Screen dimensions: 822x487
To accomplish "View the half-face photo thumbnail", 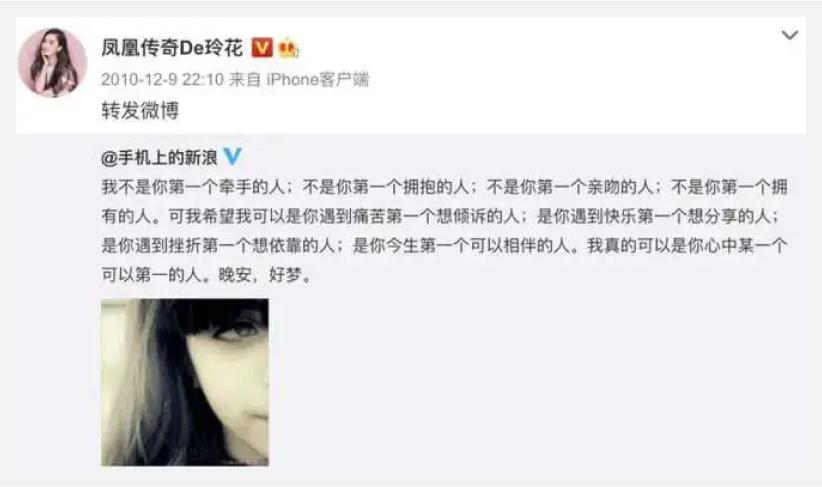I will click(185, 382).
